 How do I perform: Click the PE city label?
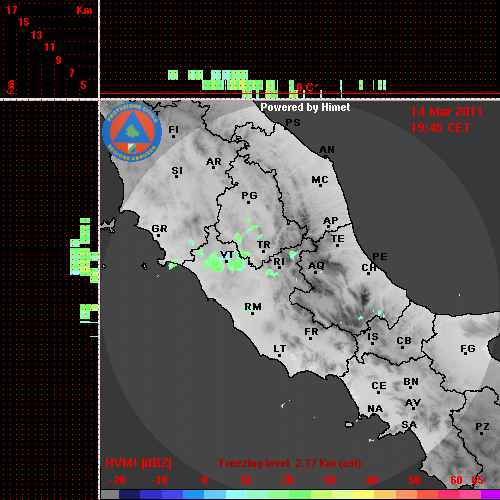tap(380, 256)
